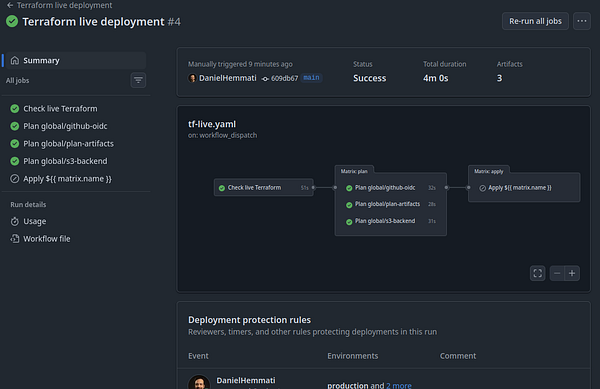Click the DanielHemmati avatar in protection rules
Image resolution: width=600 pixels, height=389 pixels.
click(199, 382)
